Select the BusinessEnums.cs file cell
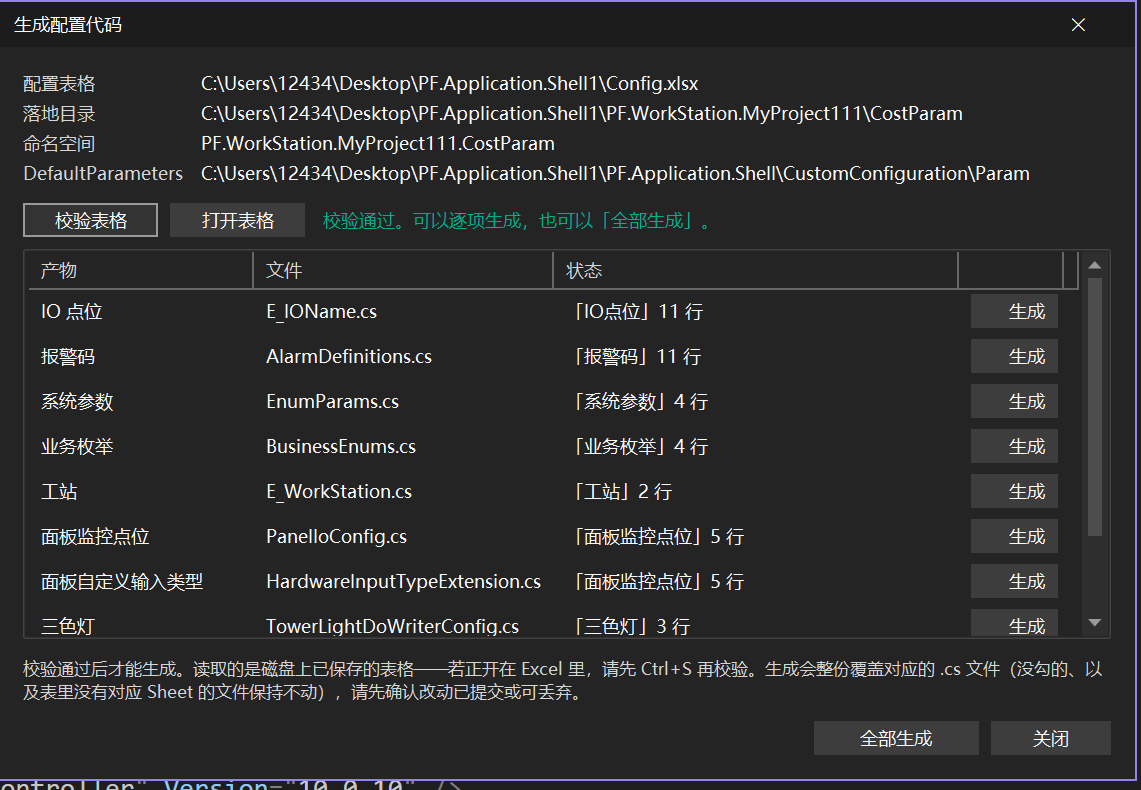1141x790 pixels. [341, 447]
